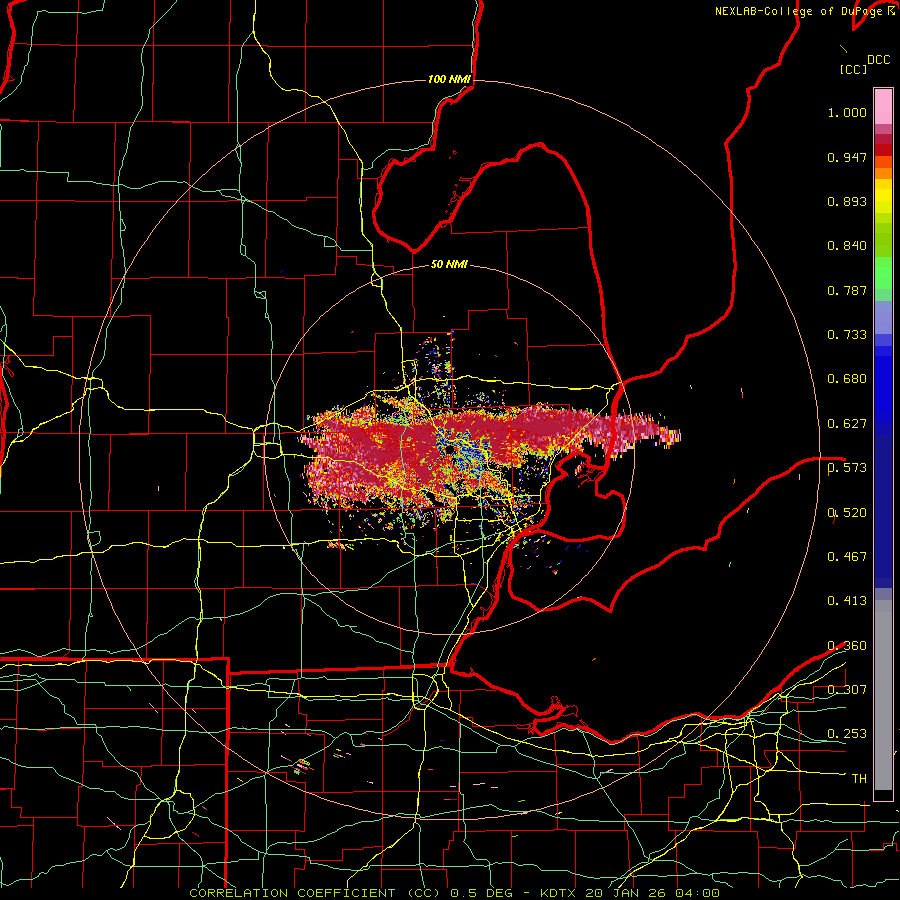Select the 0.680 legend value
Viewport: 900px width, 900px height.
(x=847, y=379)
